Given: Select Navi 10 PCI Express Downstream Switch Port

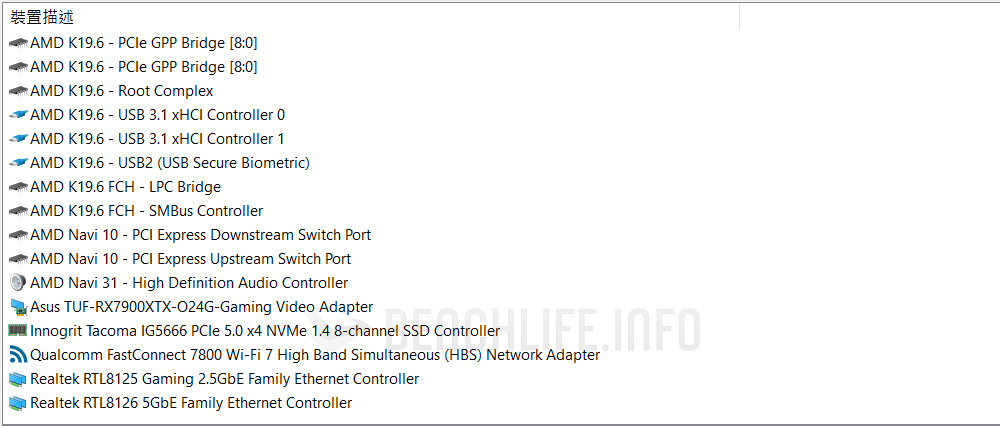Looking at the screenshot, I should coord(200,235).
